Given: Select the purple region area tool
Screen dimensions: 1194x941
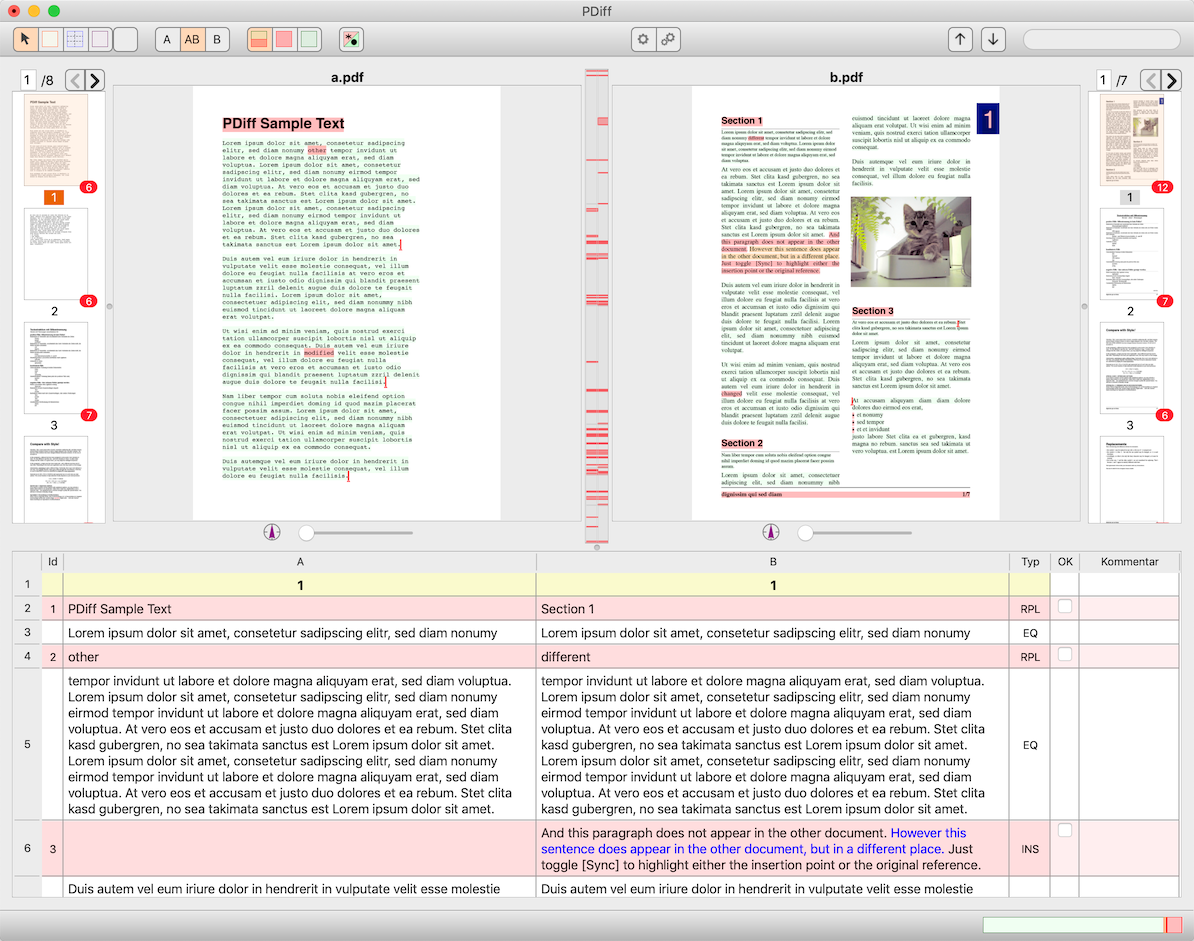Looking at the screenshot, I should pyautogui.click(x=100, y=39).
